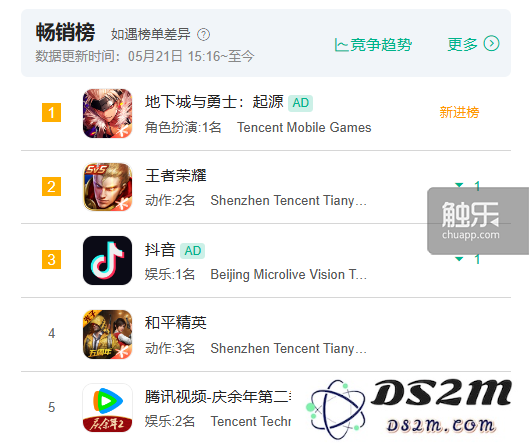Click the circled arrow beside 更多

point(491,44)
